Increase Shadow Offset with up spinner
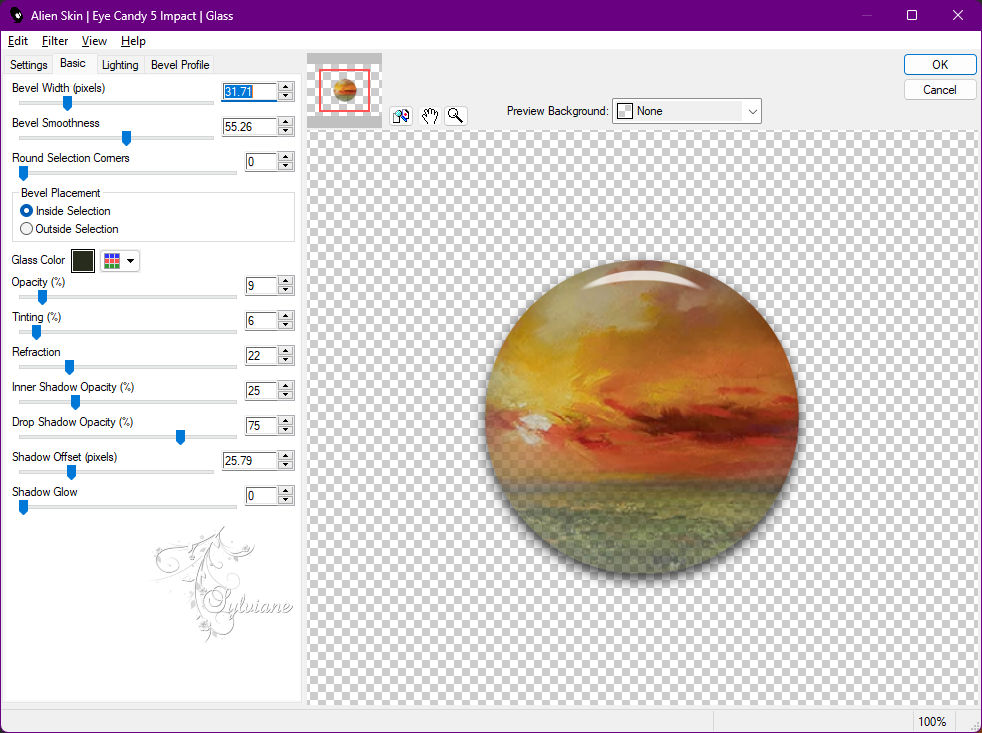 click(286, 457)
